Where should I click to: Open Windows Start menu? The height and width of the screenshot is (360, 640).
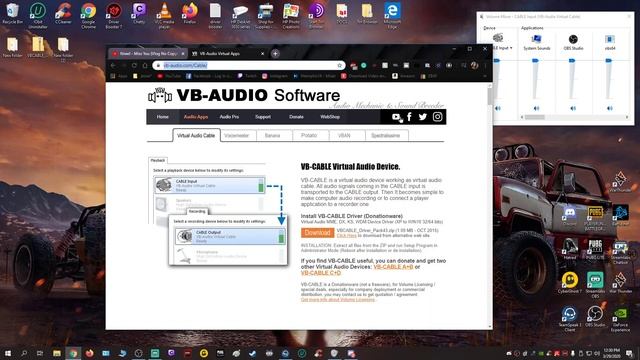point(7,353)
